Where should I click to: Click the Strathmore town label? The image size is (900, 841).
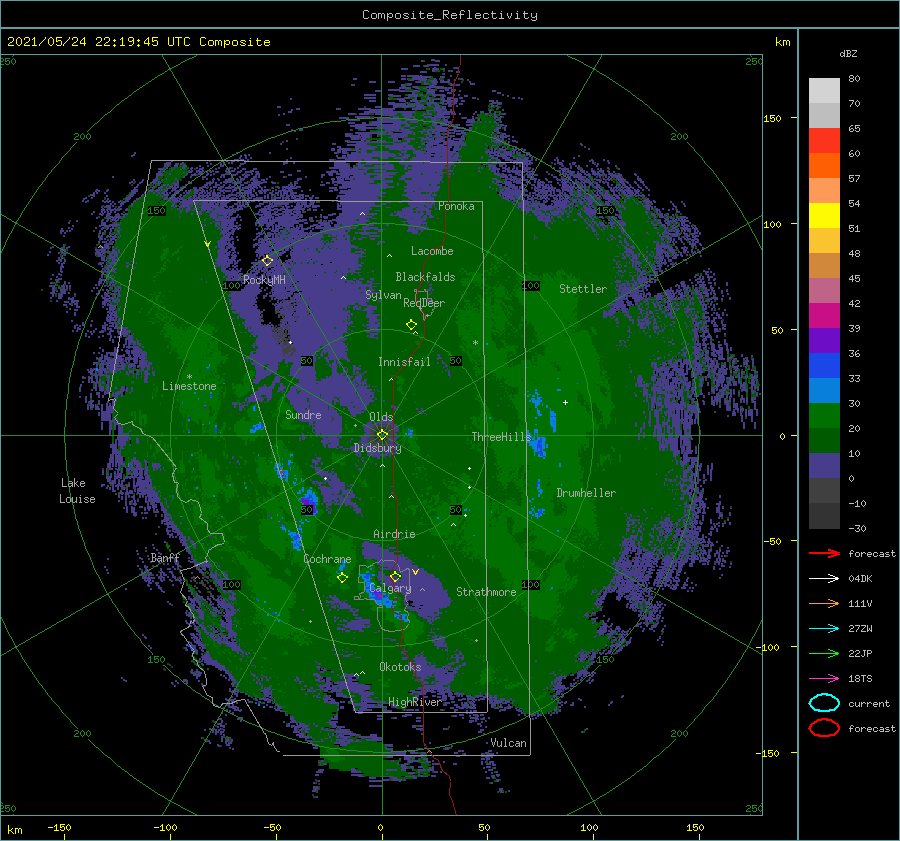[x=486, y=592]
